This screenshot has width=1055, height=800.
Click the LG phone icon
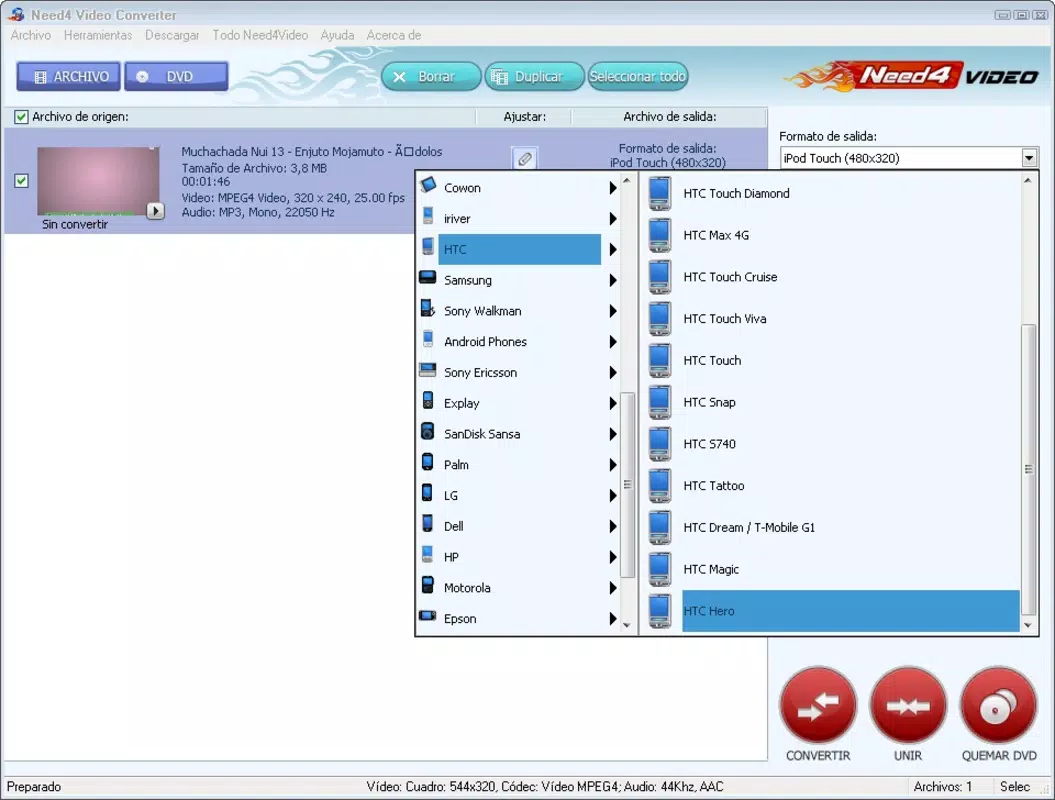pyautogui.click(x=428, y=493)
